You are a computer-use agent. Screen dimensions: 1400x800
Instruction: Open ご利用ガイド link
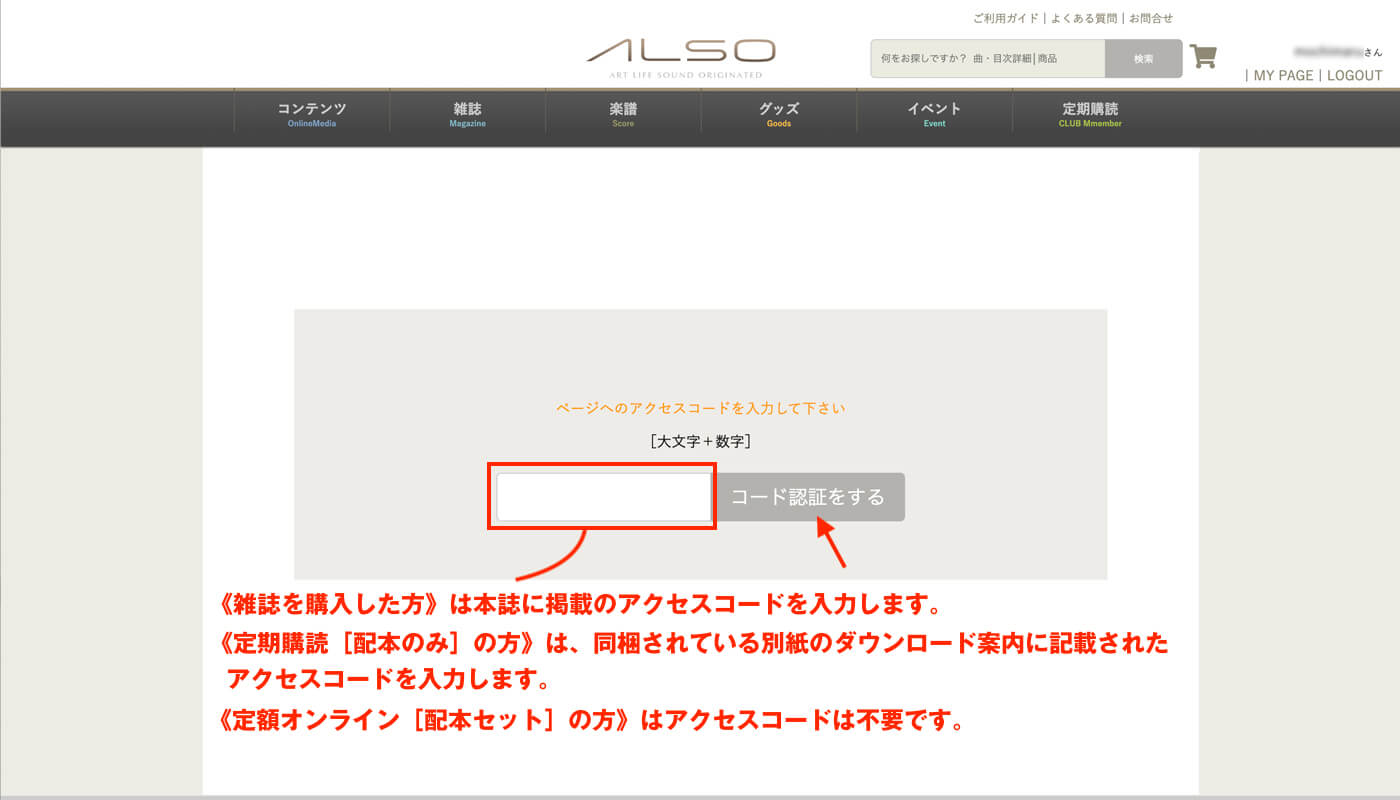1005,18
